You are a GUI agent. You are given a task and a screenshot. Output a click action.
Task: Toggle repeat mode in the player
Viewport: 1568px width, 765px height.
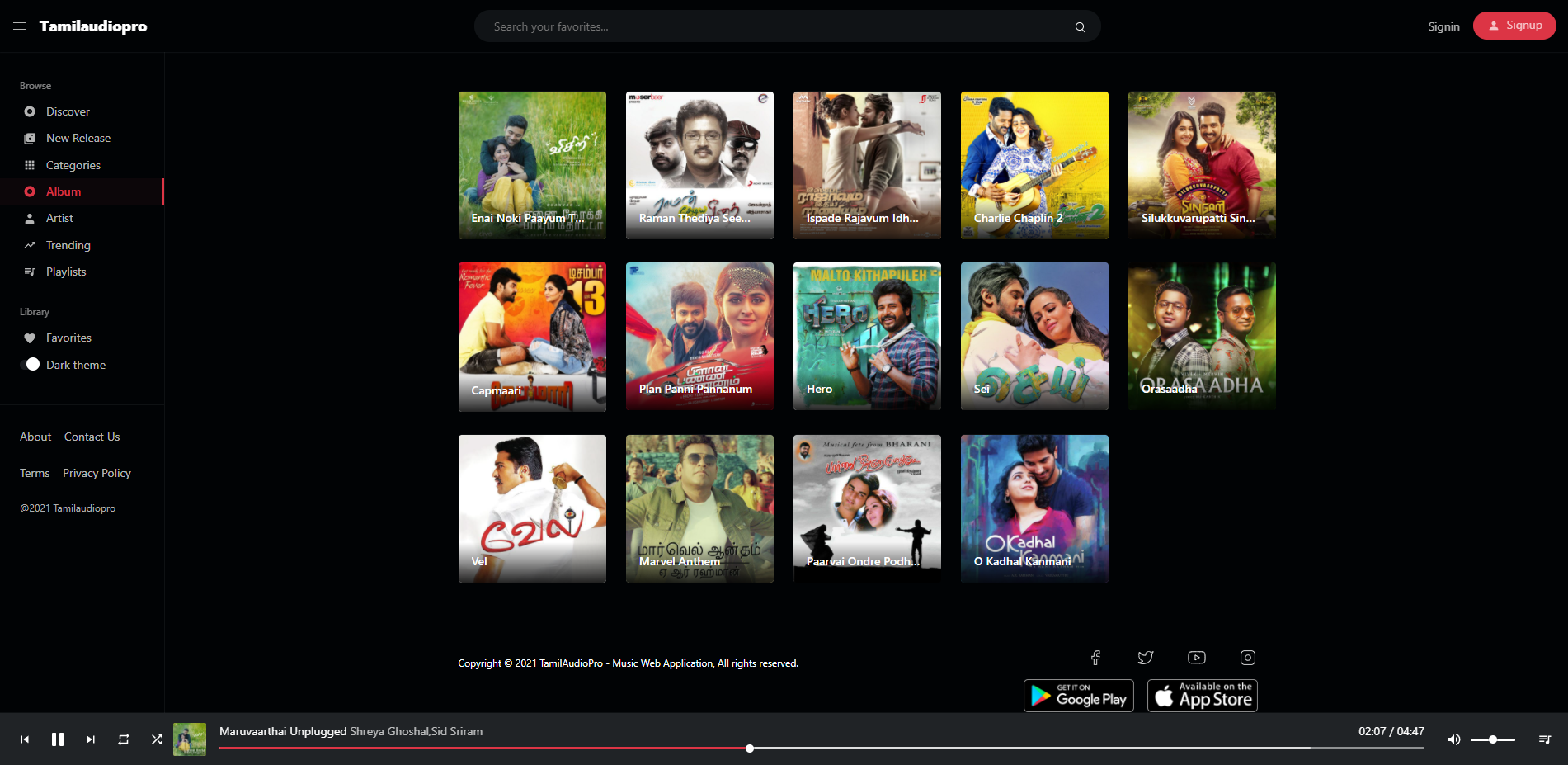tap(124, 739)
